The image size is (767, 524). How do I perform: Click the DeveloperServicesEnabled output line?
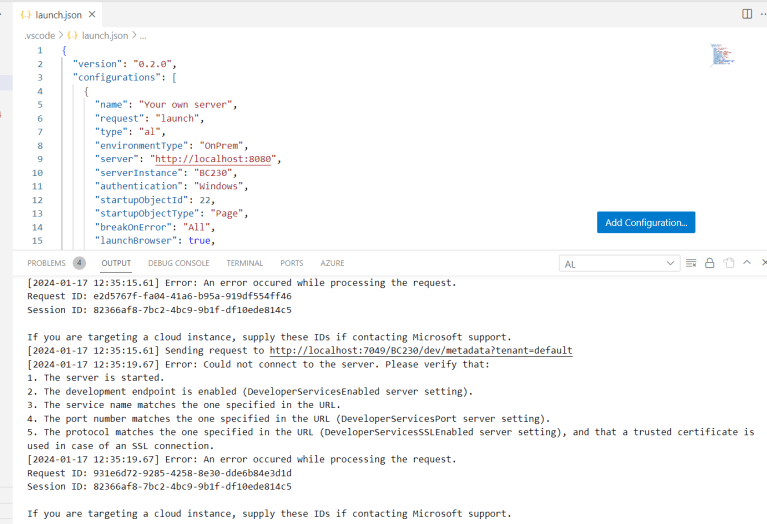250,391
